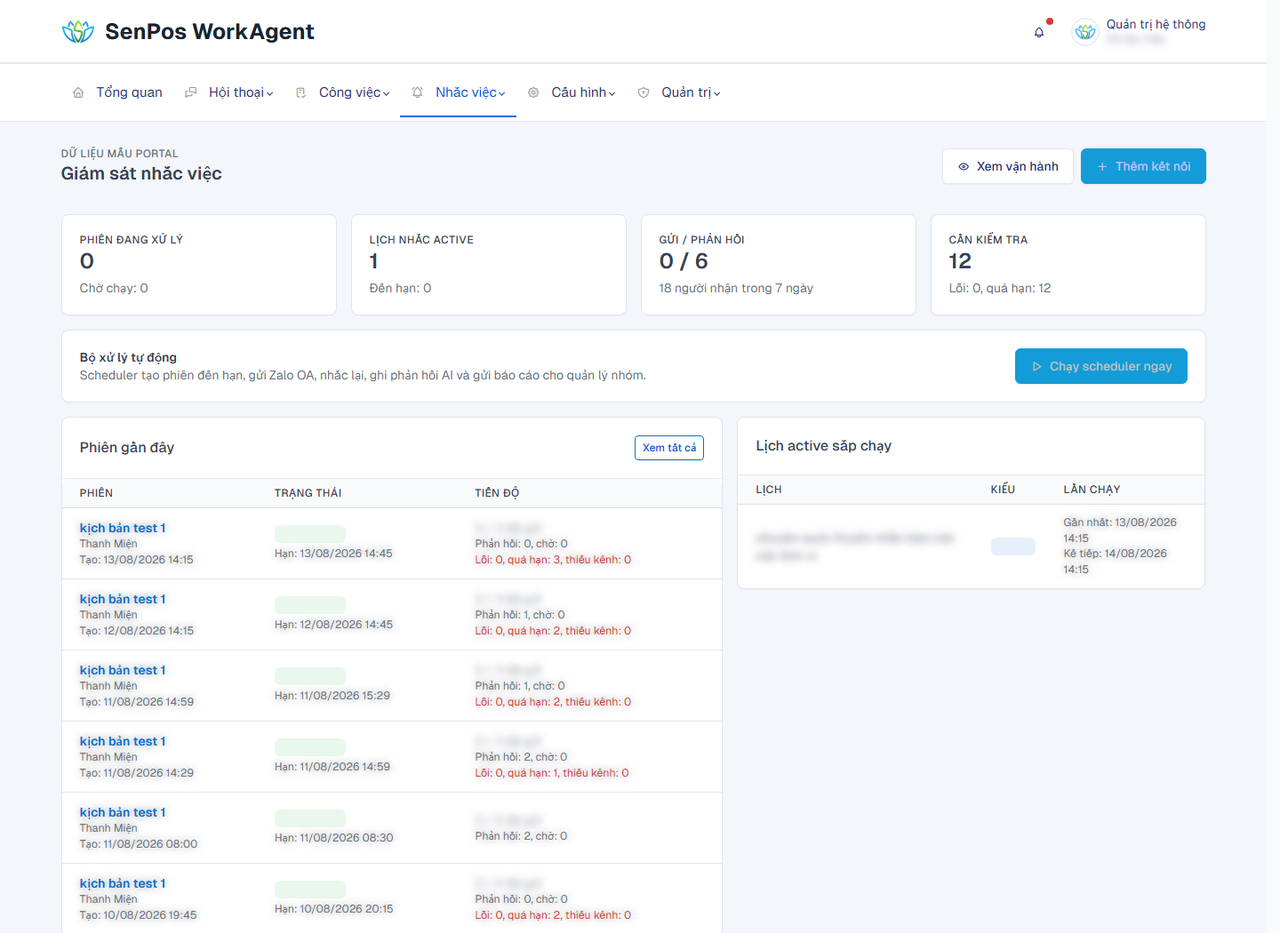This screenshot has width=1280, height=933.
Task: Click the Thêm kết nối button
Action: (1143, 166)
